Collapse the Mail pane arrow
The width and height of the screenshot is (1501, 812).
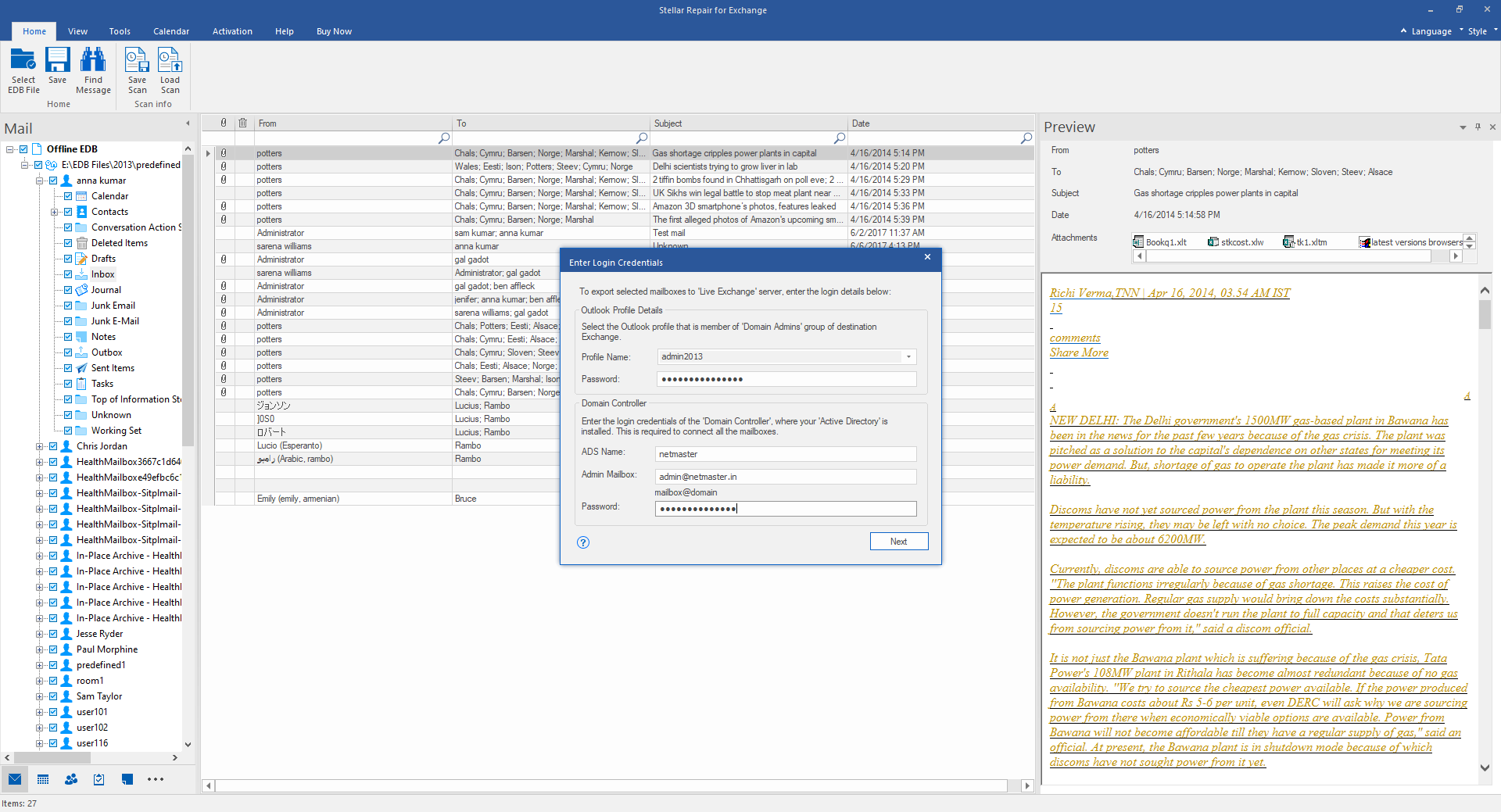point(188,123)
